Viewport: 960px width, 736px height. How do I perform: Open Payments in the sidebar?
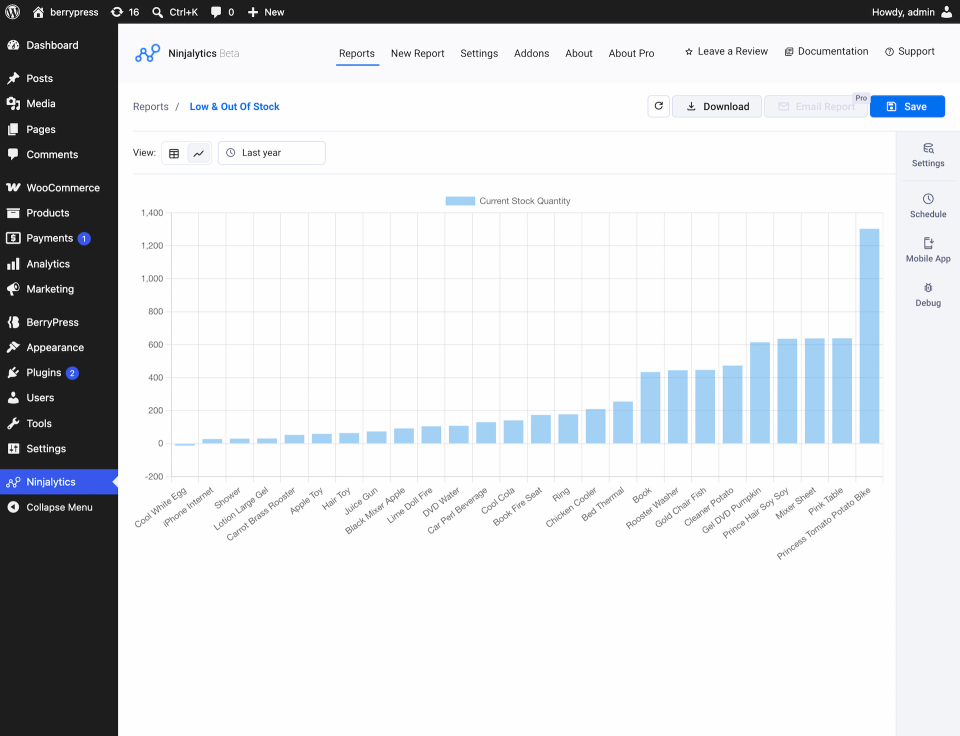click(59, 238)
